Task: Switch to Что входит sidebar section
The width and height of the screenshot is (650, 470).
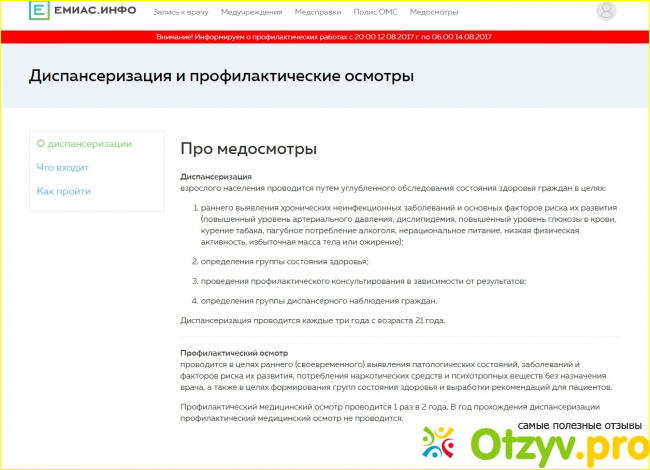Action: point(62,167)
